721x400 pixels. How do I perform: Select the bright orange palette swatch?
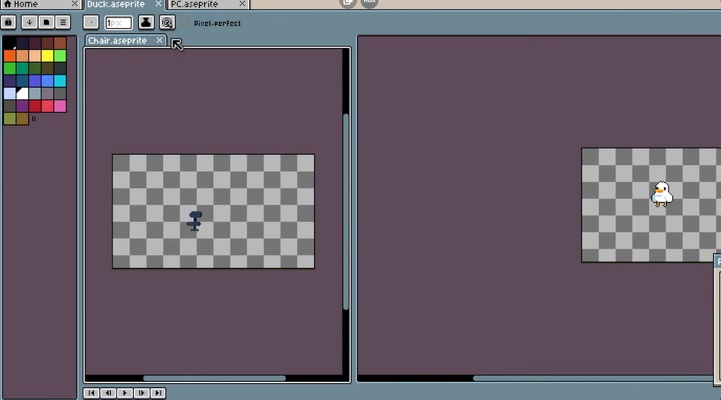pos(9,56)
